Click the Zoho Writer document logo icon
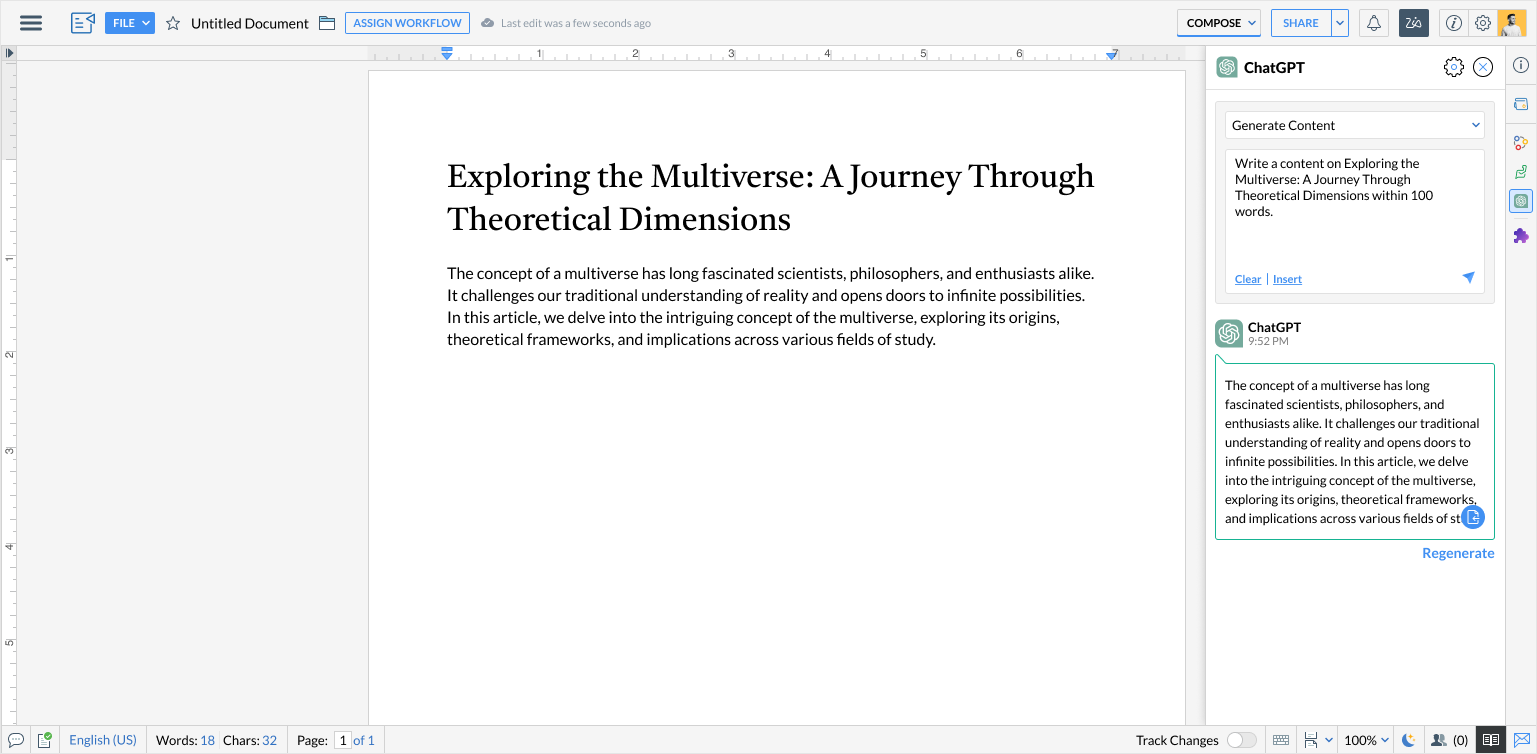Image resolution: width=1537 pixels, height=754 pixels. [x=83, y=23]
